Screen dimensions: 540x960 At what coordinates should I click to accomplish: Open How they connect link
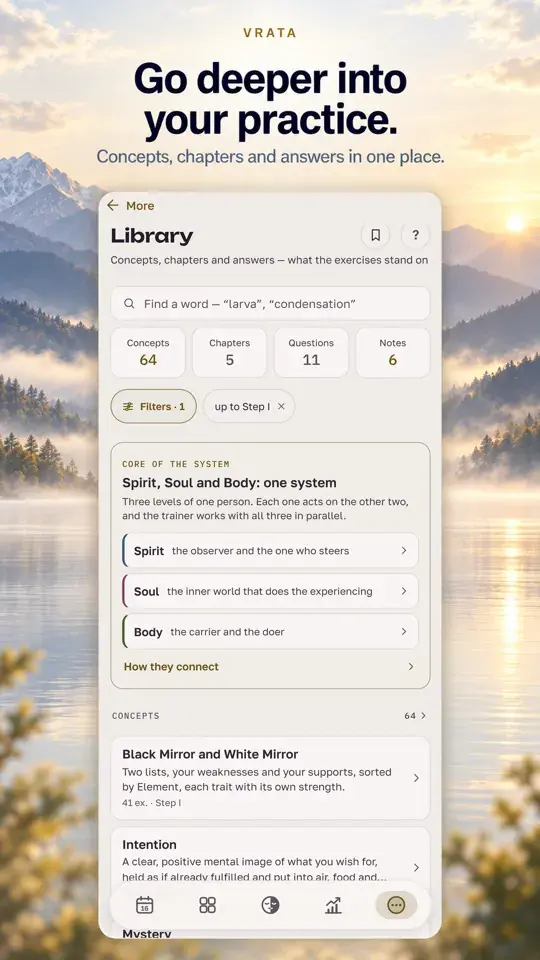tap(171, 667)
